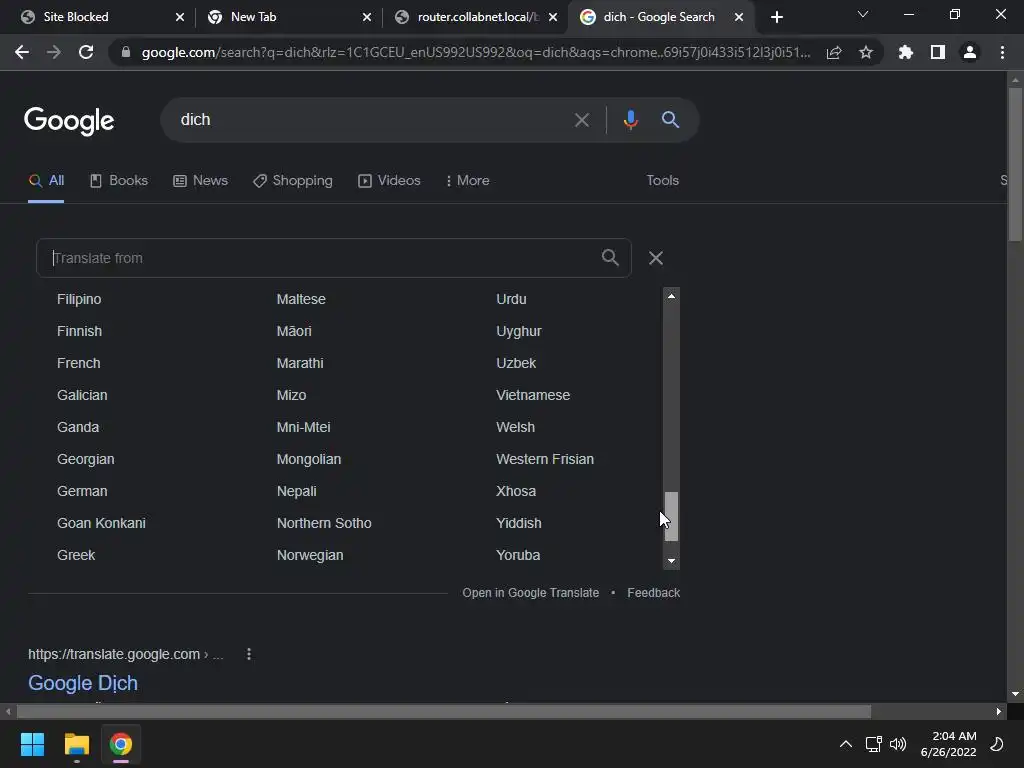Select the News results tab

(x=200, y=180)
